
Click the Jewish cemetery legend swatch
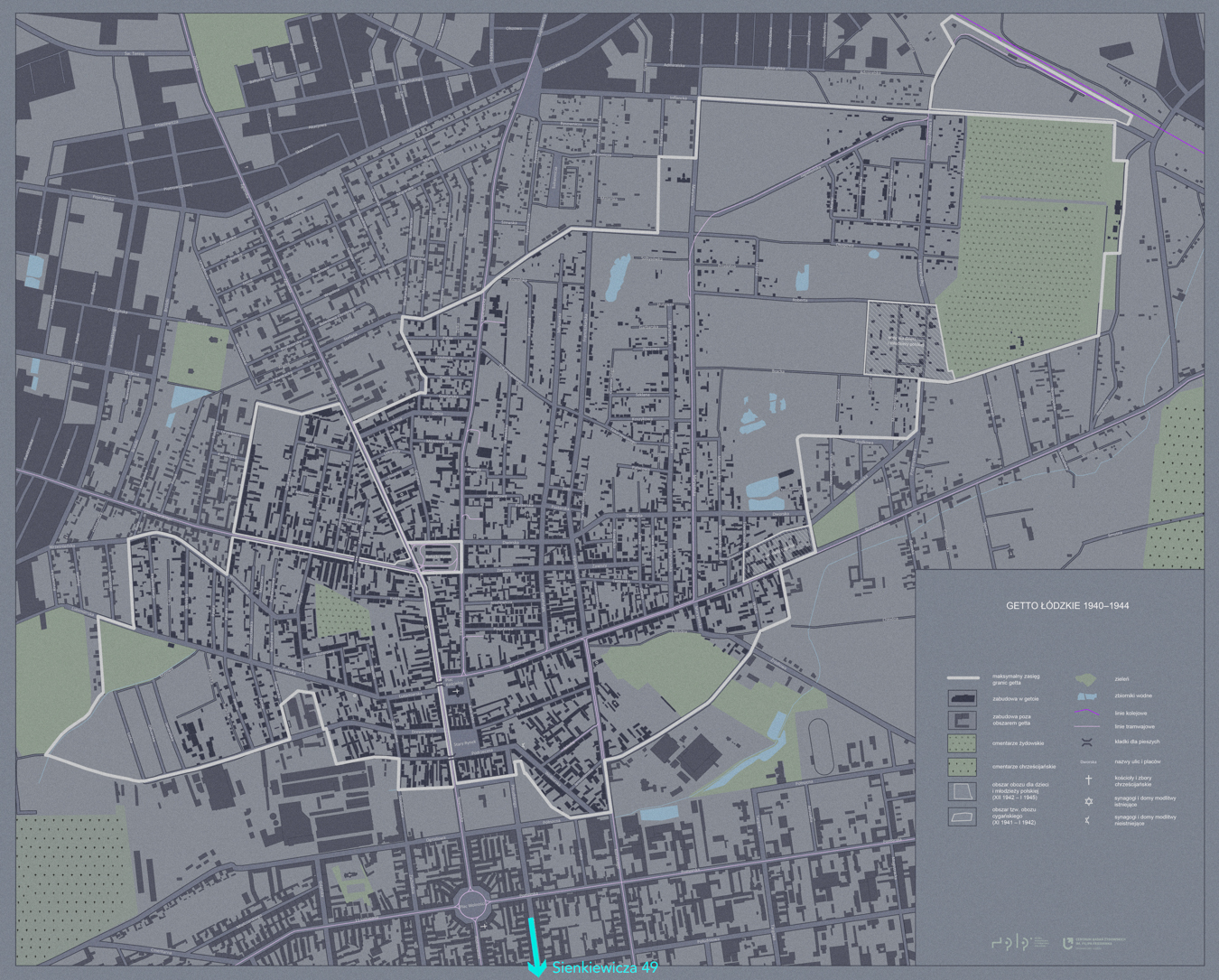[x=962, y=742]
